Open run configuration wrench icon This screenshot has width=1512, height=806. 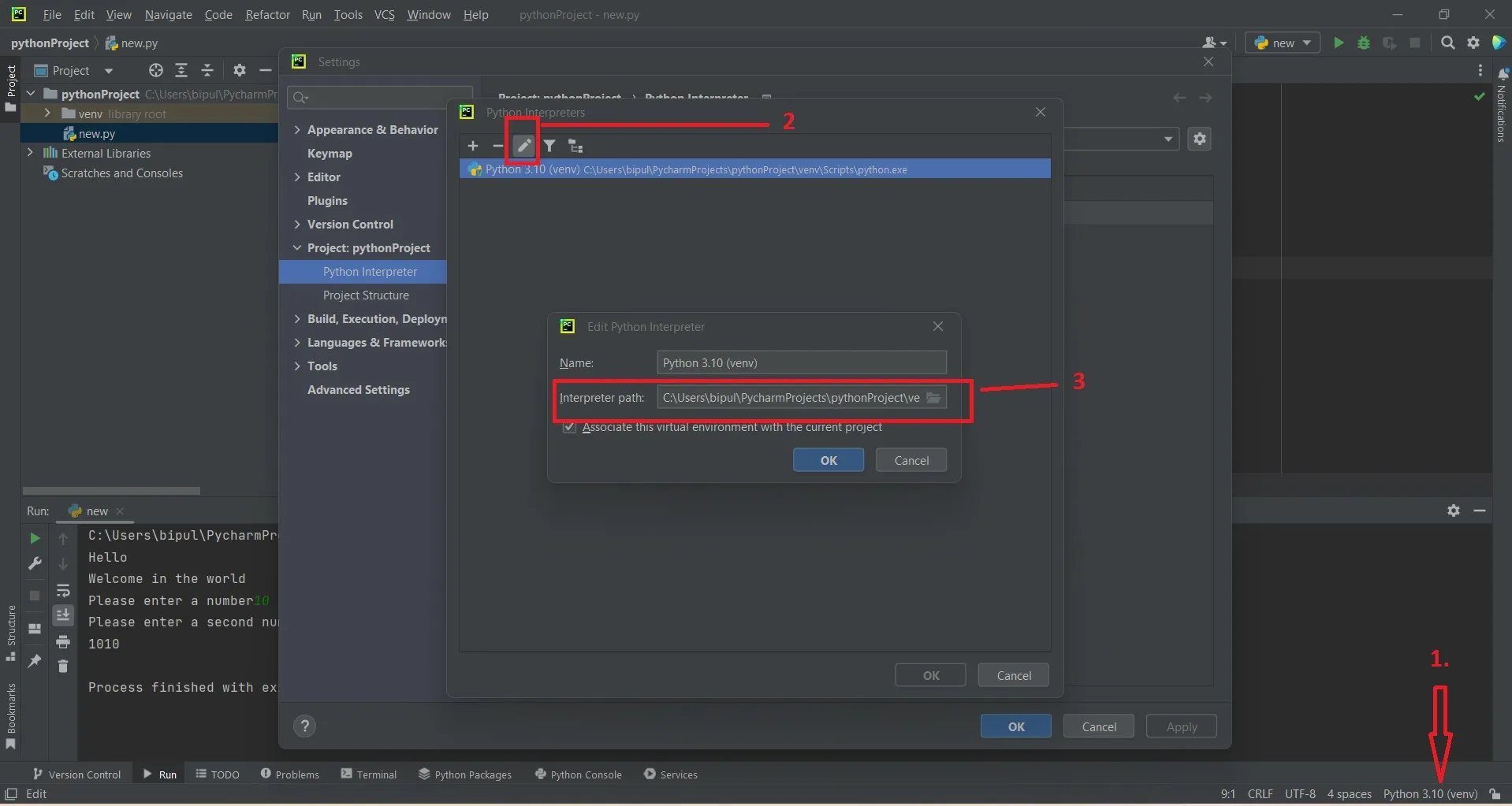tap(35, 563)
